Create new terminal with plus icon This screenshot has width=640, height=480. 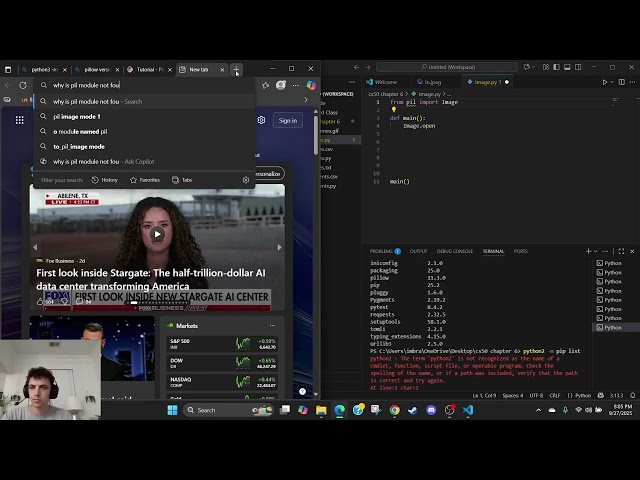(588, 251)
